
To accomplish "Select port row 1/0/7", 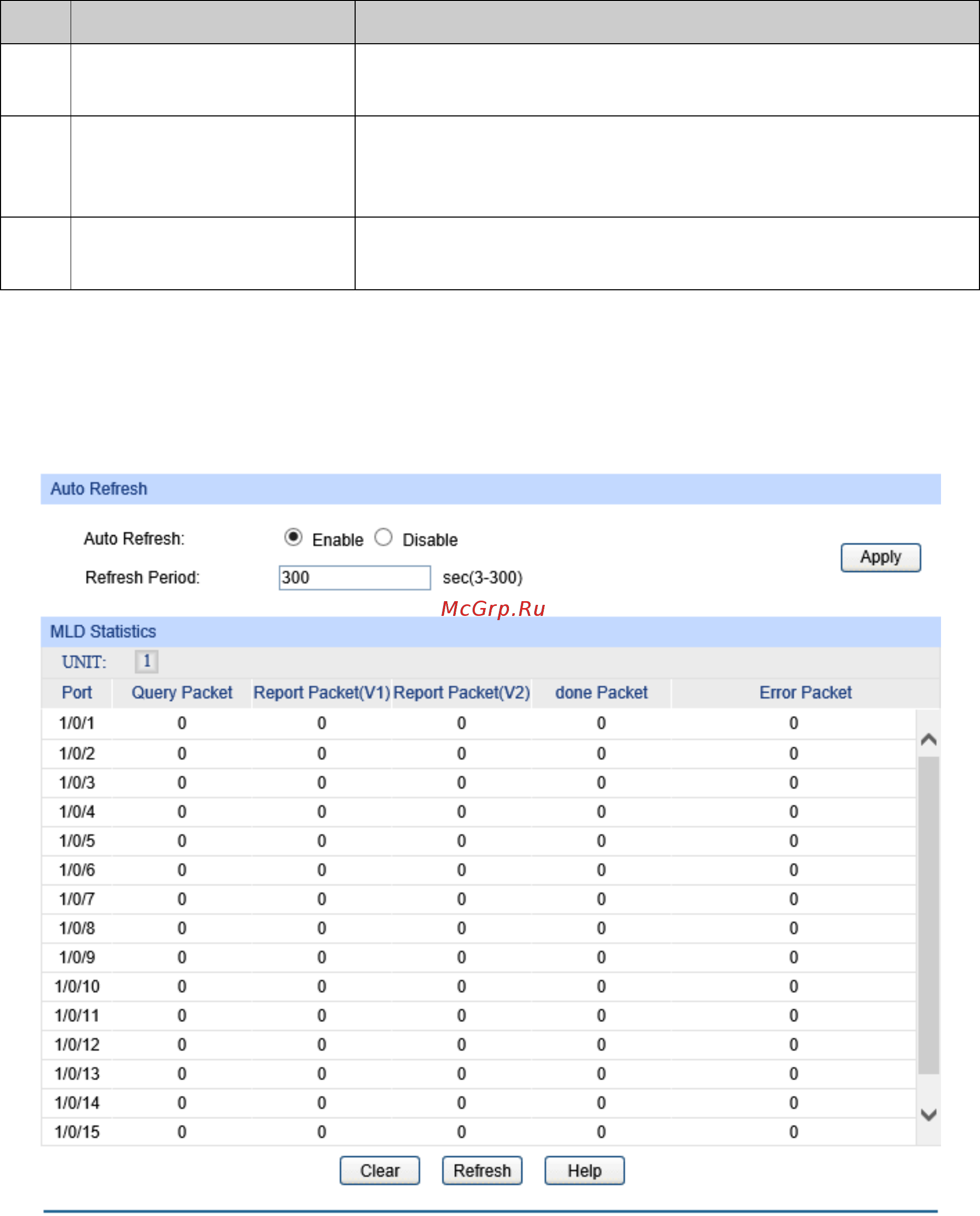I will point(479,899).
